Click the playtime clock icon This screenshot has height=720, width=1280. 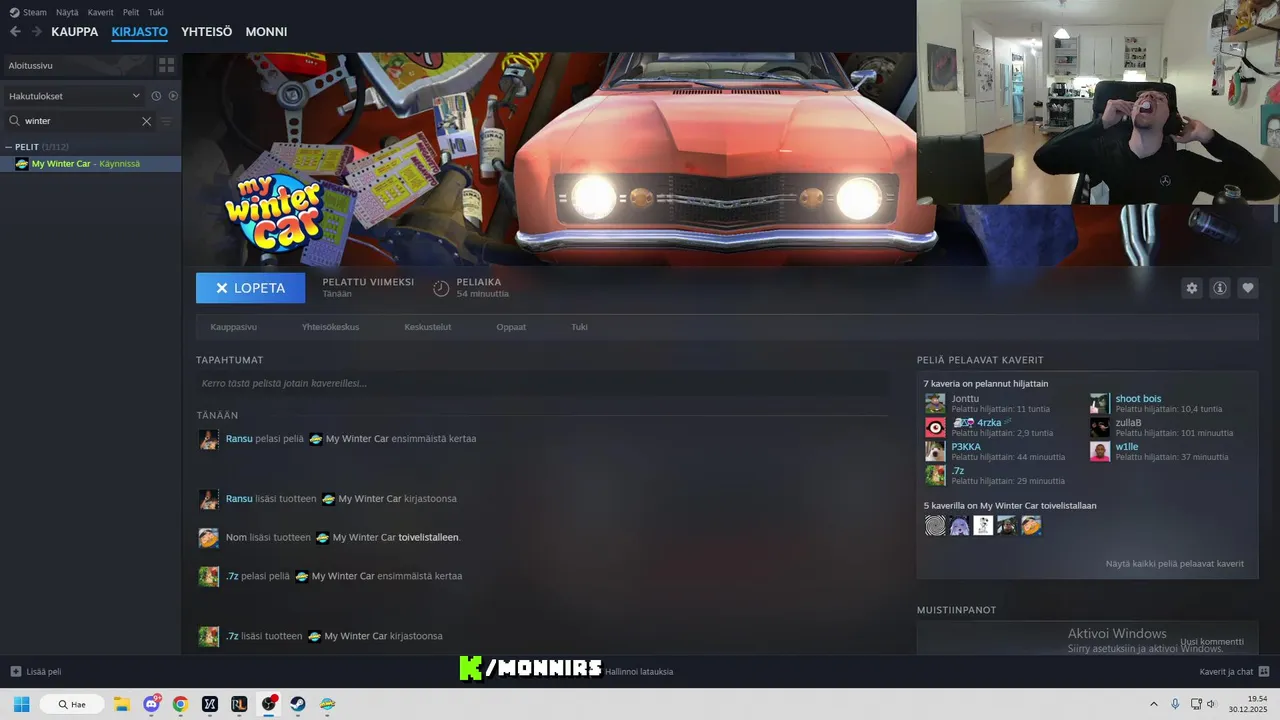441,288
